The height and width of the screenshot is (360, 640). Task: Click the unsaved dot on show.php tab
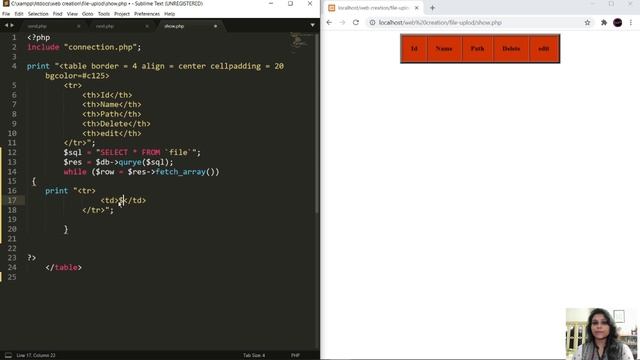pyautogui.click(x=216, y=26)
